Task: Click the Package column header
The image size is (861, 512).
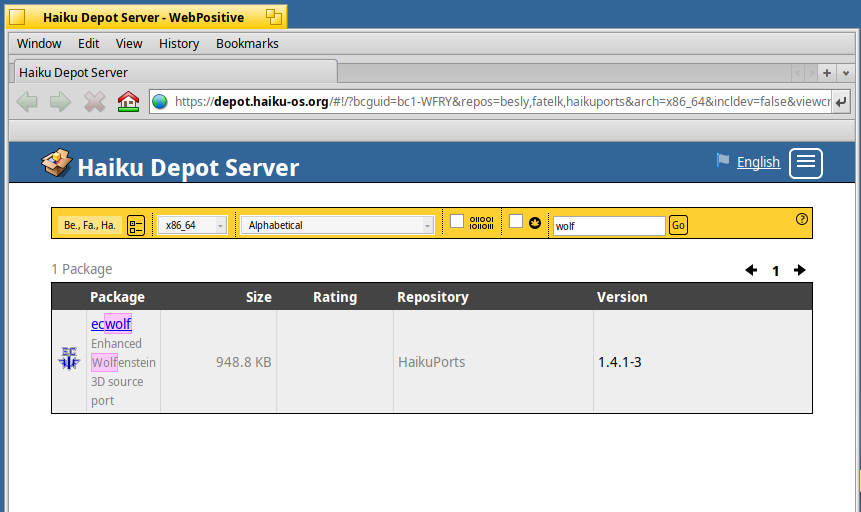Action: point(118,297)
